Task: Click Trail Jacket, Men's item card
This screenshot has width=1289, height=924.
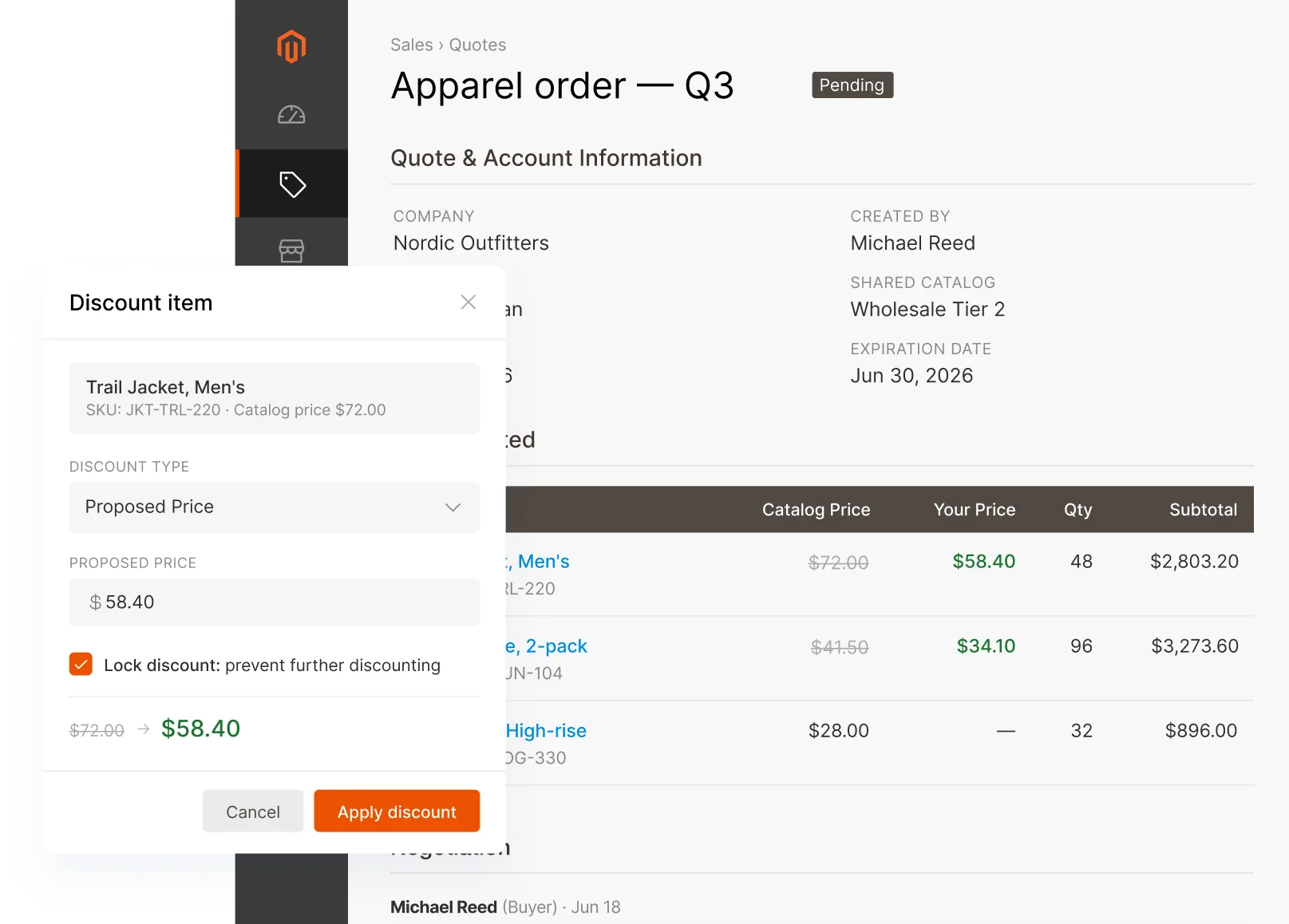Action: pos(275,398)
